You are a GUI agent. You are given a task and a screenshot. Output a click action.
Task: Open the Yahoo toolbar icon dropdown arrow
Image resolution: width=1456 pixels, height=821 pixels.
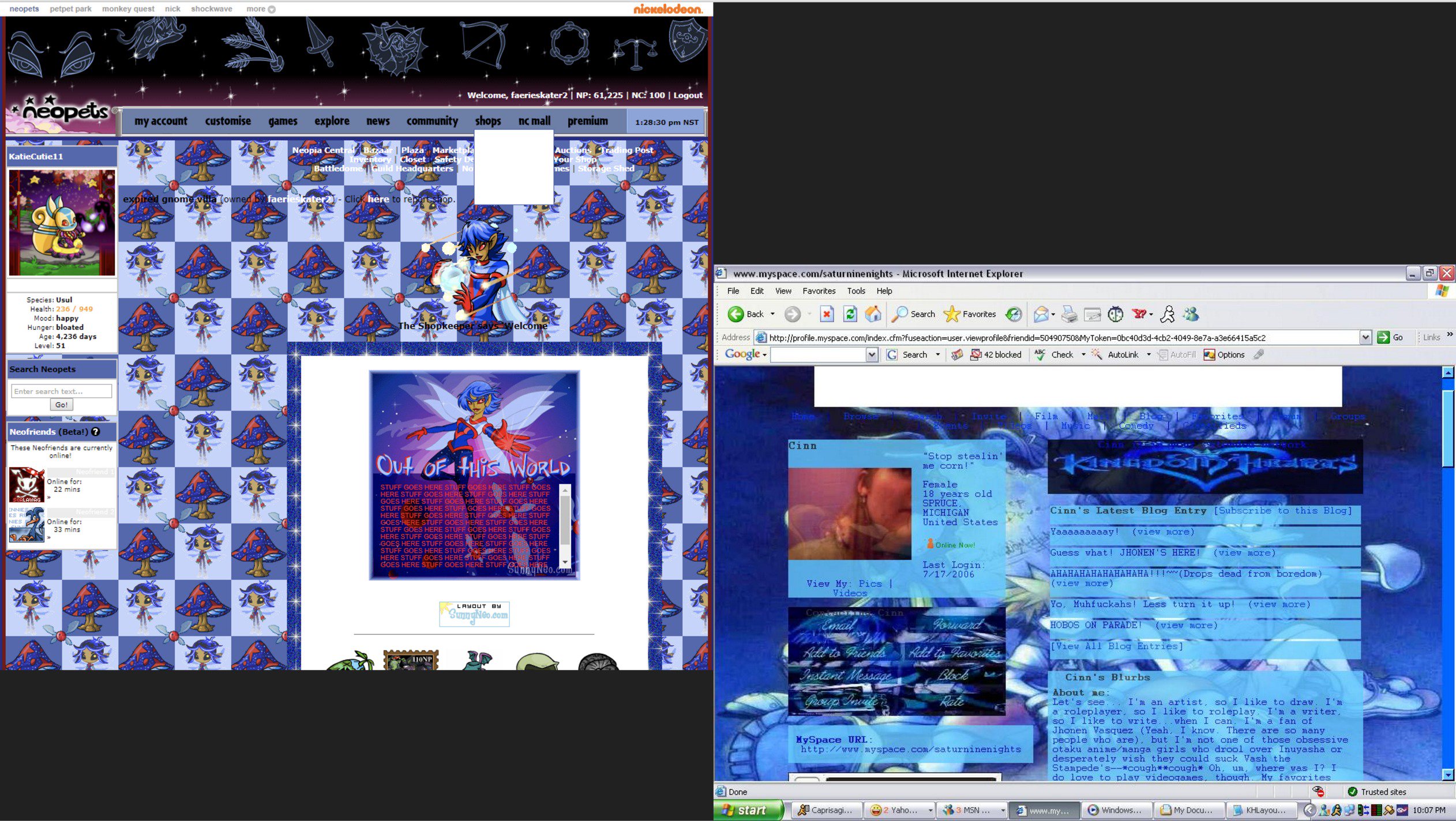pos(1151,314)
